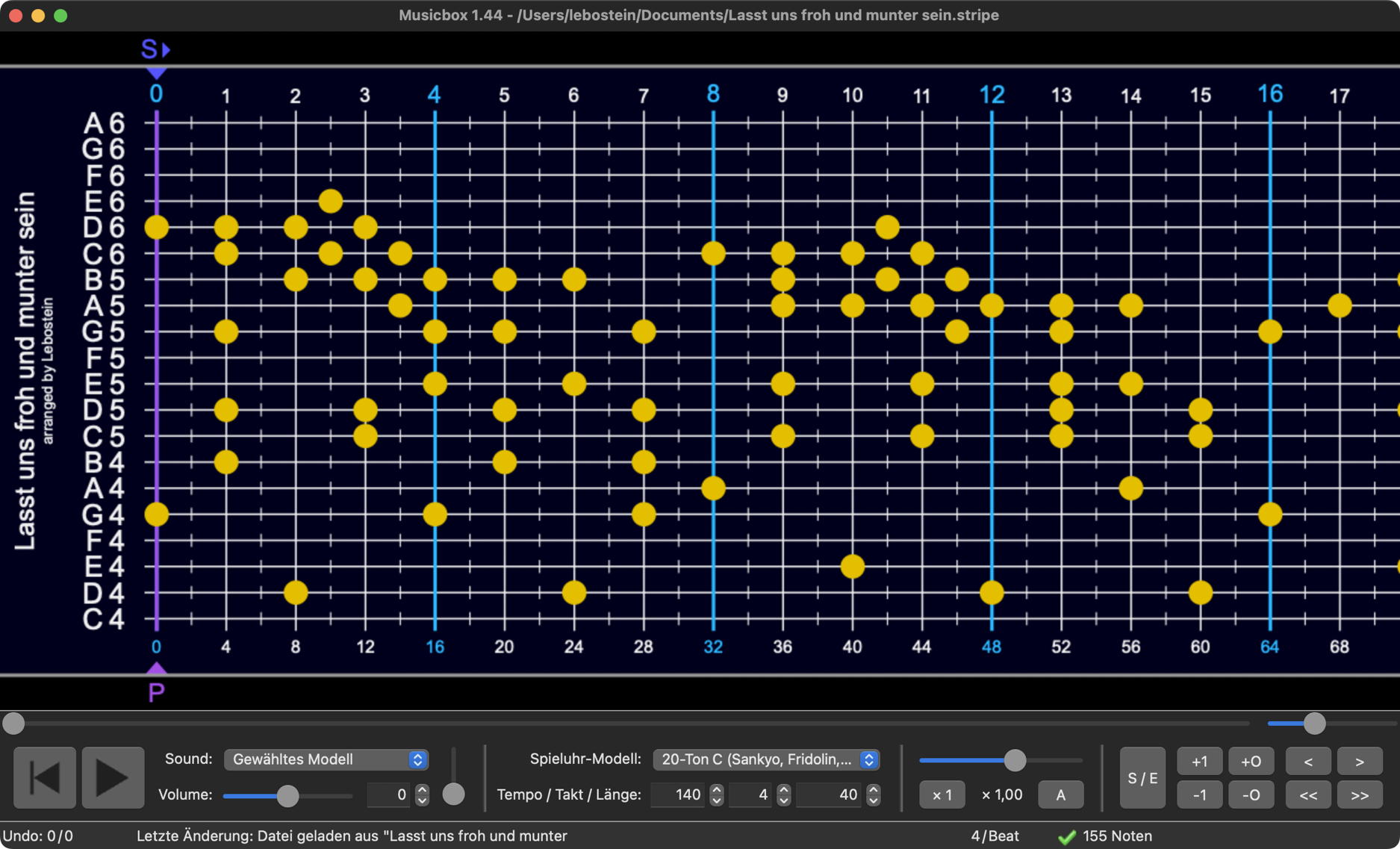
Task: Click the green checkmark next to 155 Noten
Action: (1067, 837)
